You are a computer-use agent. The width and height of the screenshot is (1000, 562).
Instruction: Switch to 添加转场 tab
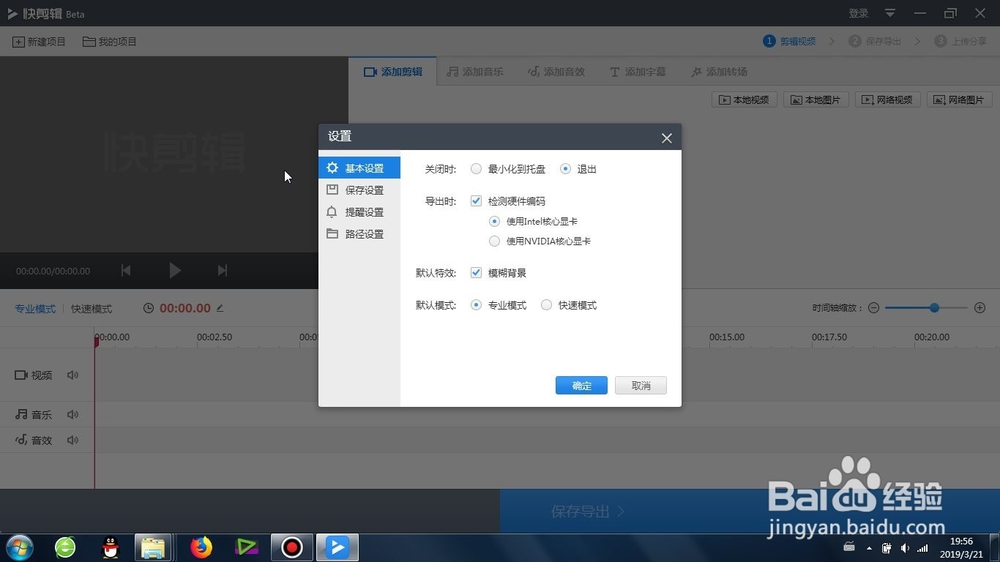(719, 71)
